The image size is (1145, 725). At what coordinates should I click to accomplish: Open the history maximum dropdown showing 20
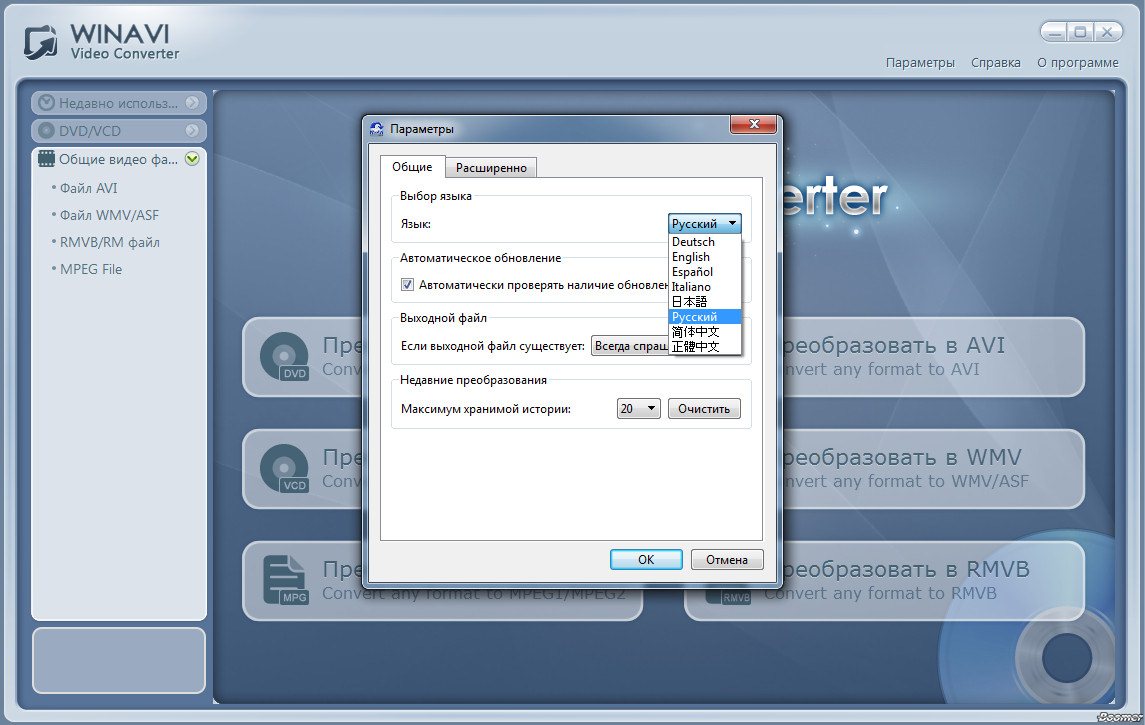638,409
